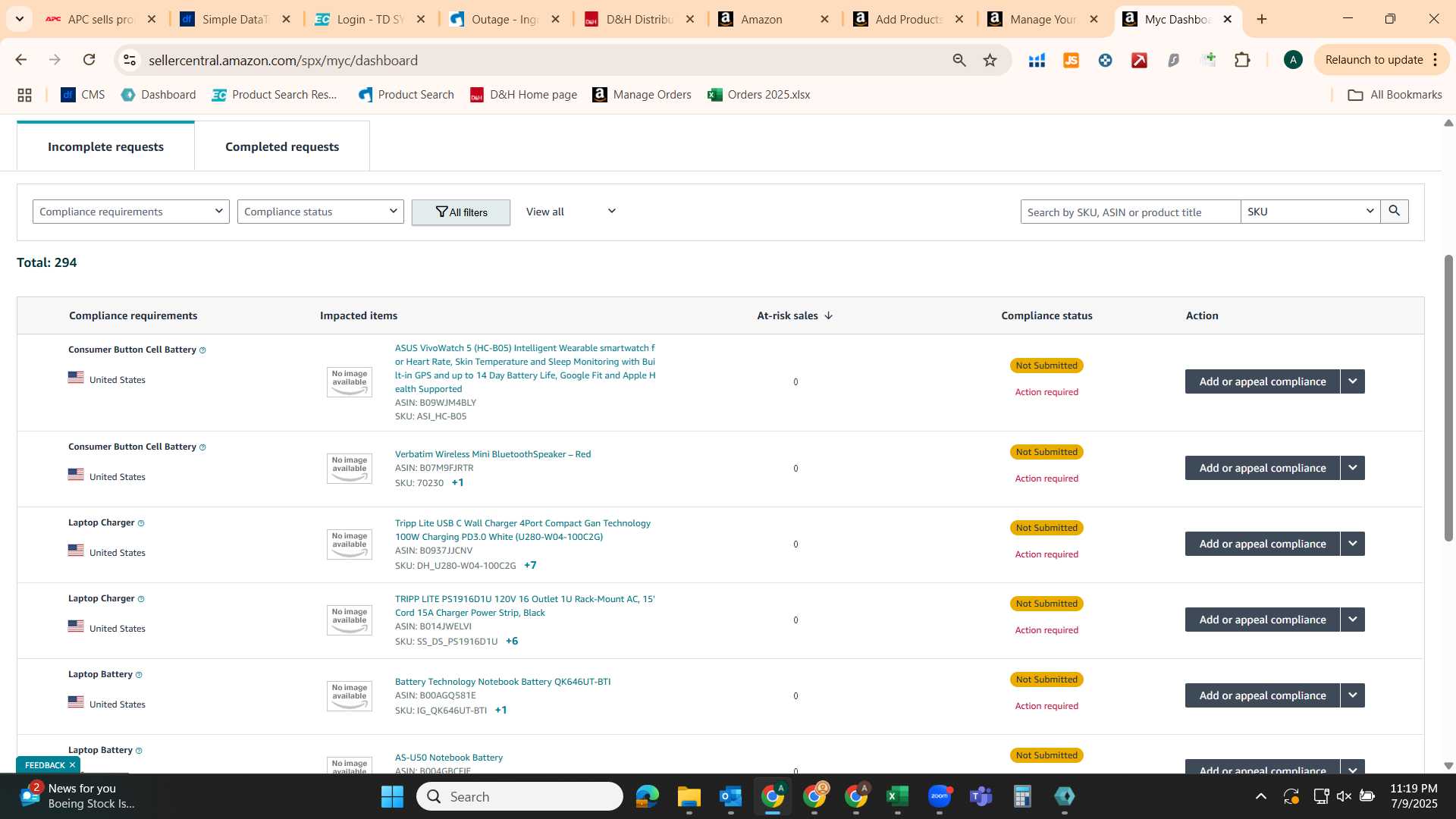Open Microsoft Teams from taskbar
The width and height of the screenshot is (1456, 819).
click(981, 796)
